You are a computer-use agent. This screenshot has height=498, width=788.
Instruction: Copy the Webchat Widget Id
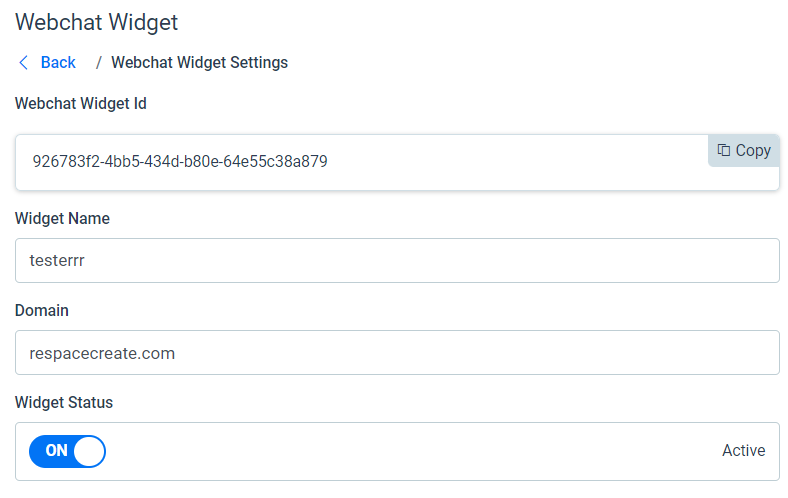click(744, 150)
